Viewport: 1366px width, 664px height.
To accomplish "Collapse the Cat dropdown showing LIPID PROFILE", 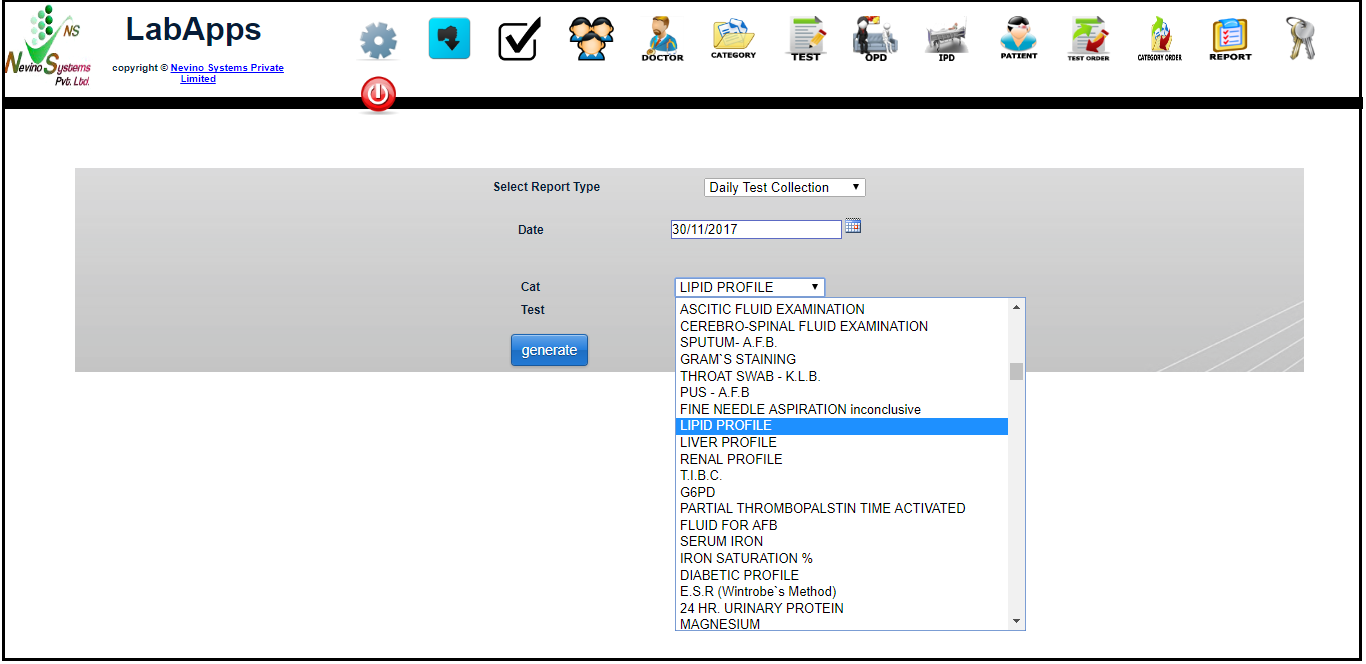I will tap(749, 287).
